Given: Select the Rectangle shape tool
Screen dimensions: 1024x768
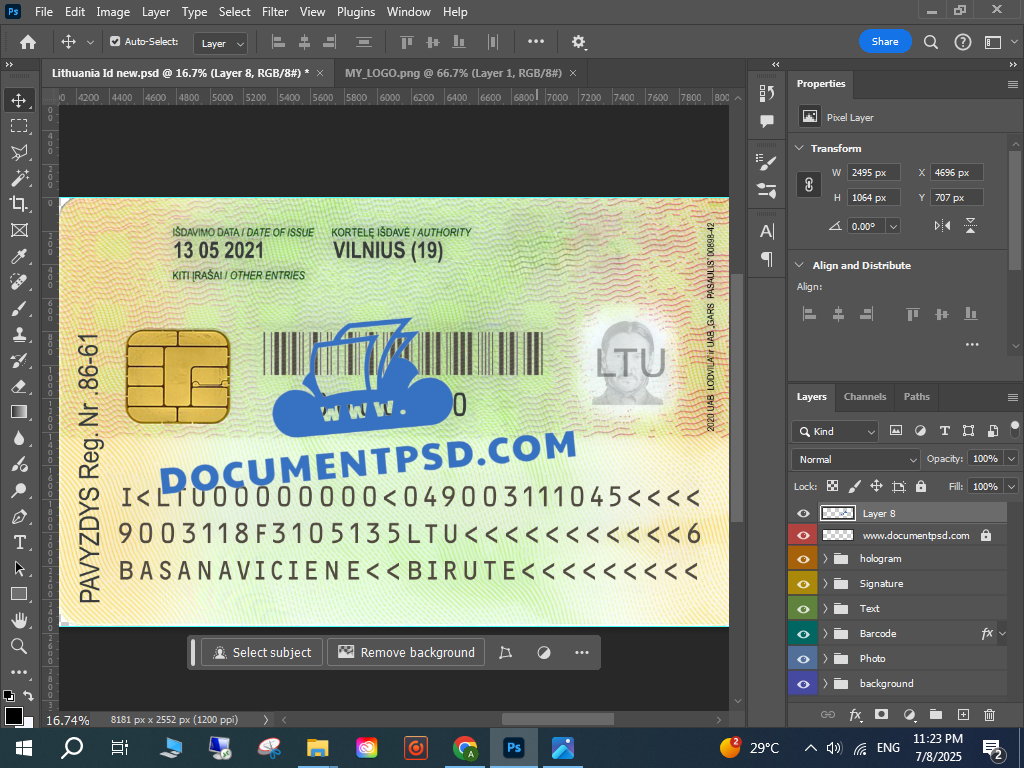Looking at the screenshot, I should click(19, 594).
